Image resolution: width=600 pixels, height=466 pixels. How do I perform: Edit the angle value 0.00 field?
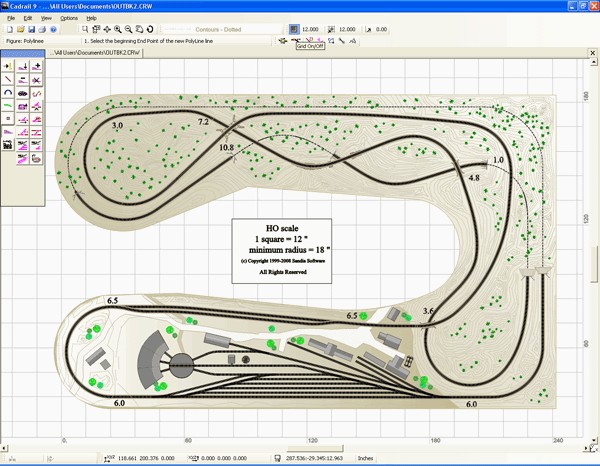[382, 29]
